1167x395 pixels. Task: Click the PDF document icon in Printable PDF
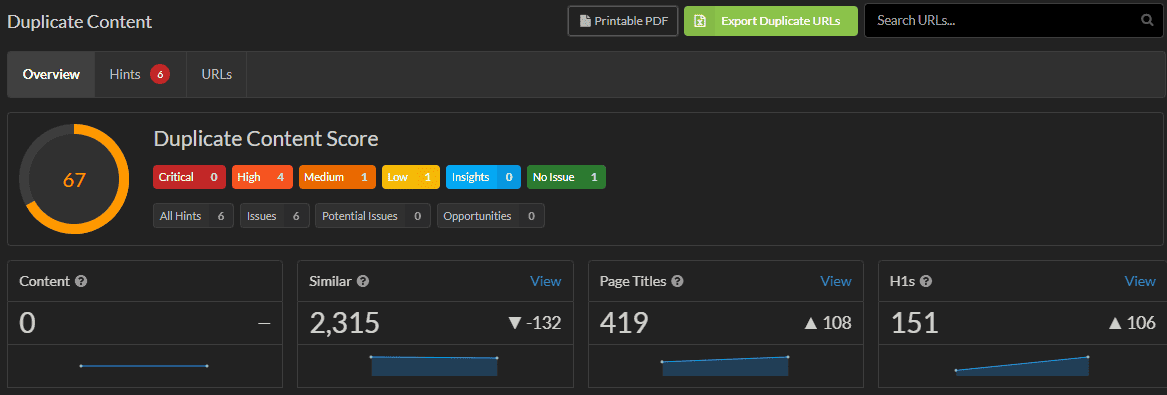pyautogui.click(x=585, y=21)
